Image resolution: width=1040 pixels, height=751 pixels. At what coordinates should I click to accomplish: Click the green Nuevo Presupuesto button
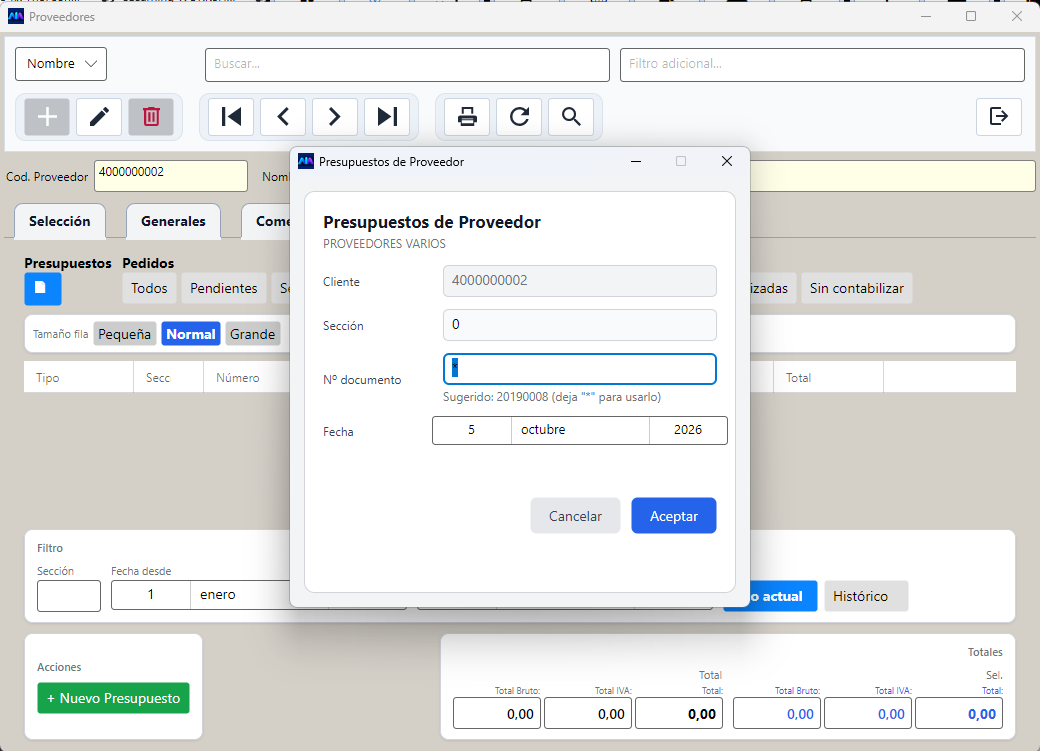(x=113, y=698)
